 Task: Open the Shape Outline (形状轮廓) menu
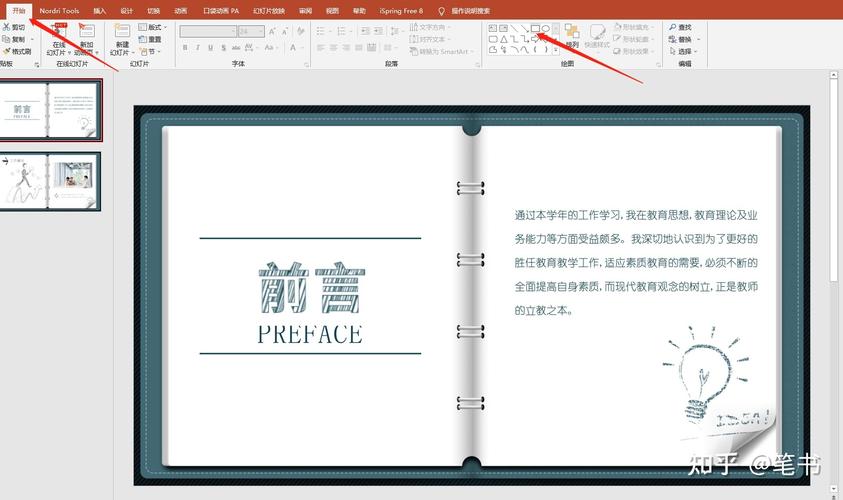coord(633,39)
